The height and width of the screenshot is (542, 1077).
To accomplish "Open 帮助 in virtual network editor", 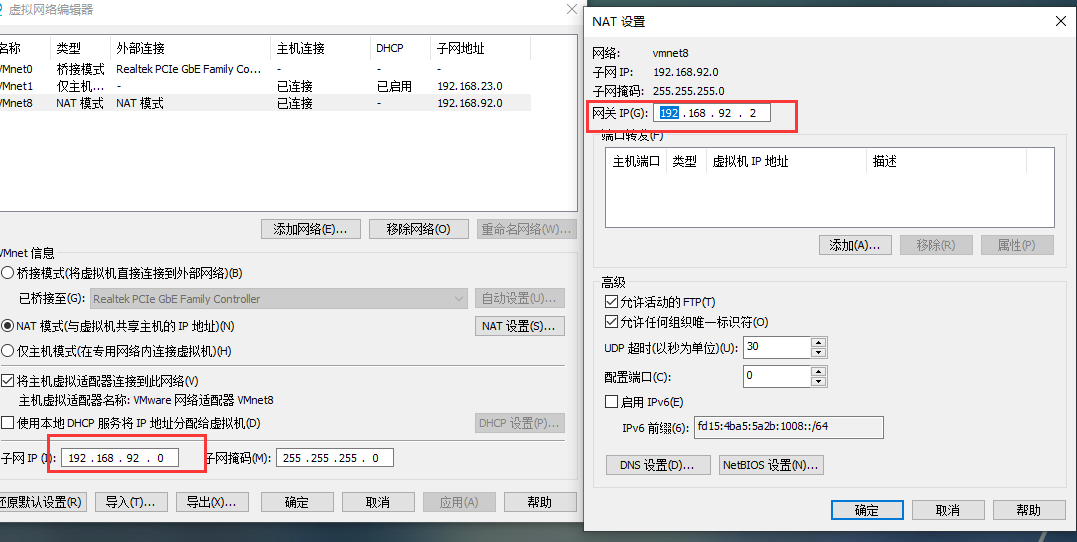I will point(540,502).
